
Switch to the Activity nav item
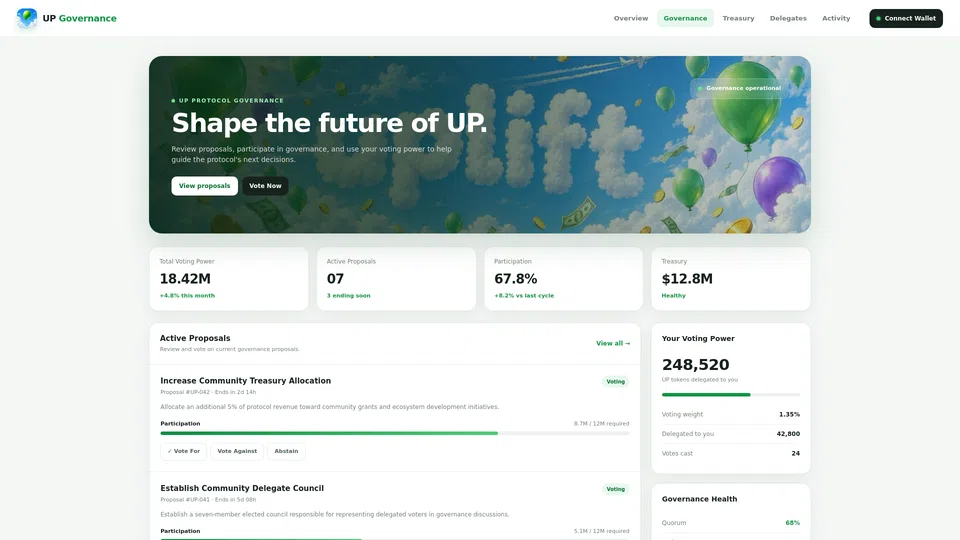[x=836, y=18]
